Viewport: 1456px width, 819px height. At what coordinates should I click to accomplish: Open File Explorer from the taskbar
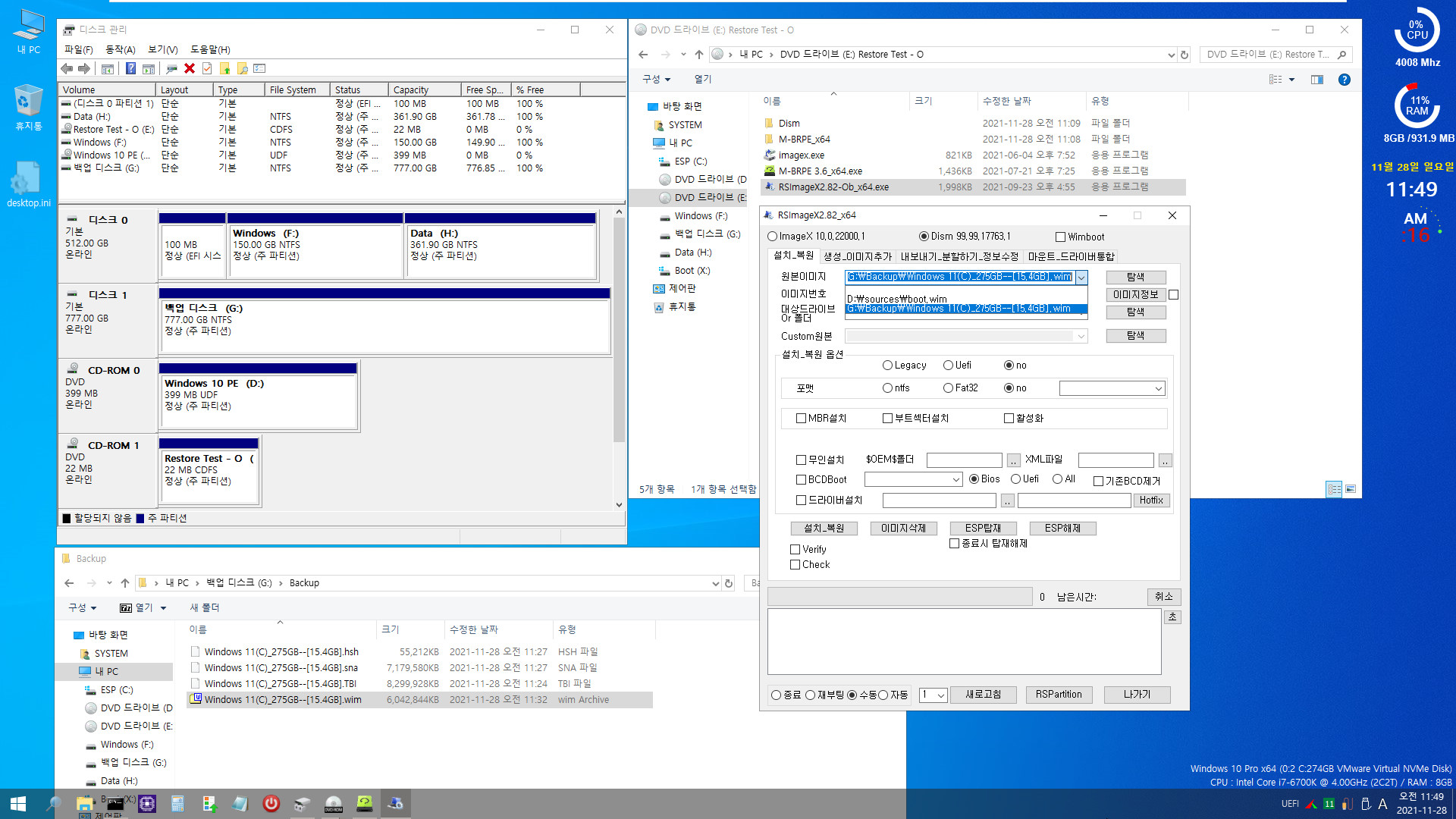pyautogui.click(x=85, y=804)
